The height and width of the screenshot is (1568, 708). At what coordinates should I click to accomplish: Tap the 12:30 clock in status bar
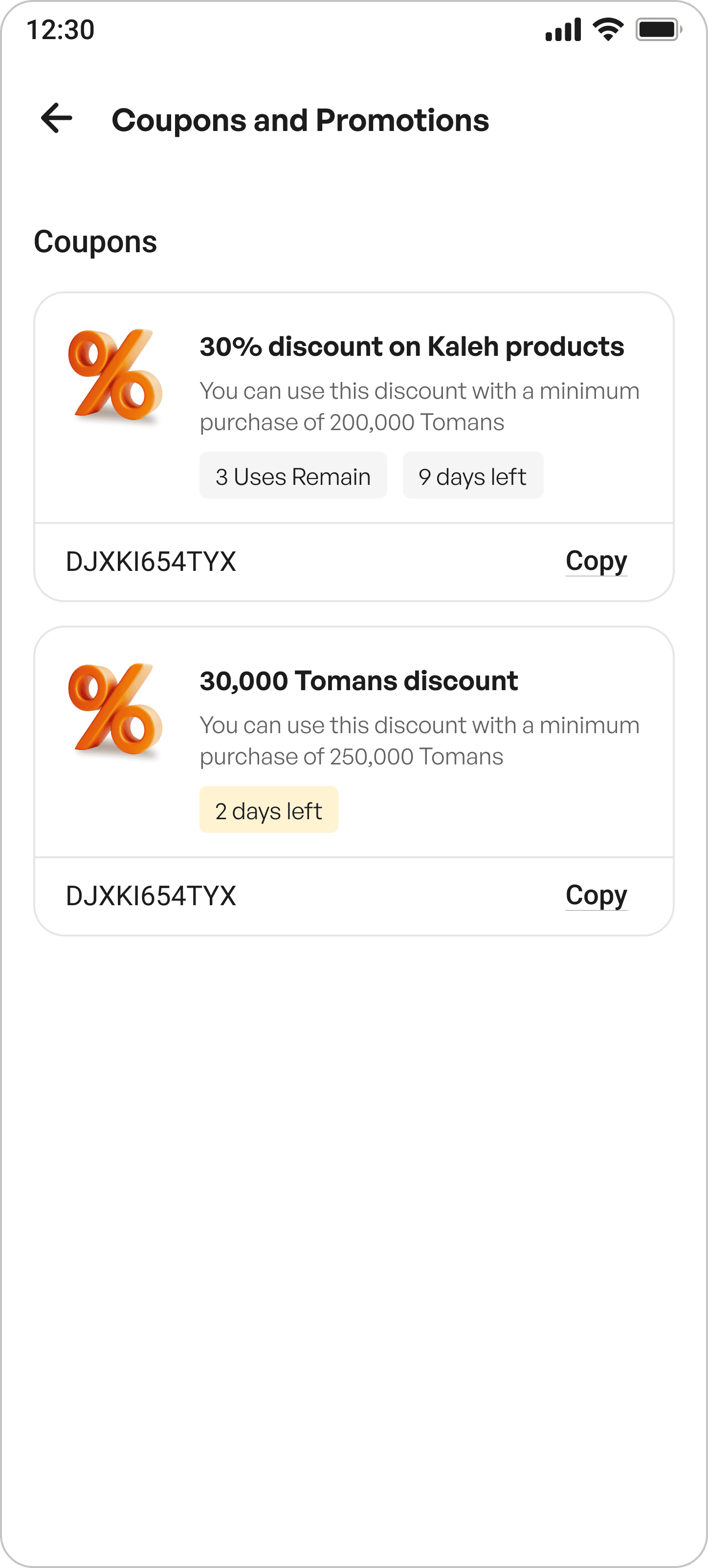60,30
